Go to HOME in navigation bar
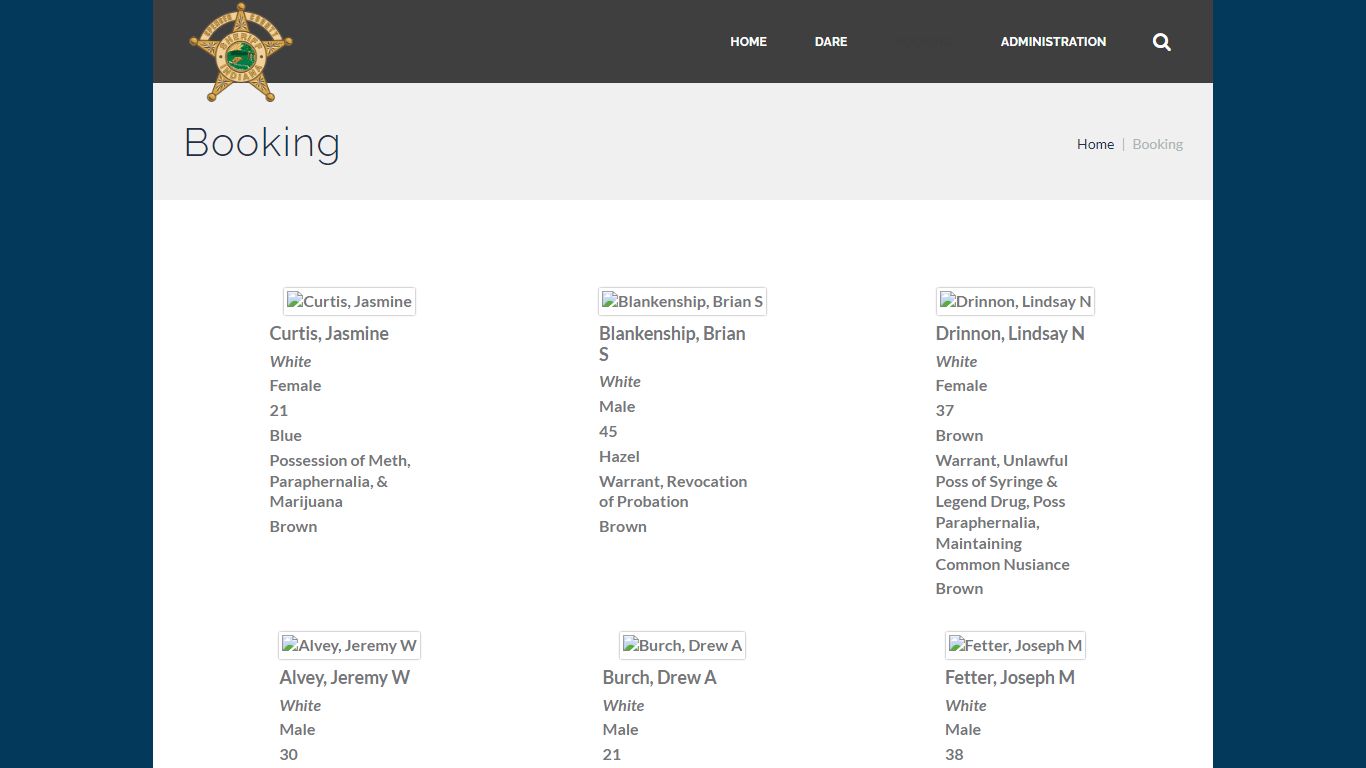This screenshot has height=768, width=1366. [748, 42]
